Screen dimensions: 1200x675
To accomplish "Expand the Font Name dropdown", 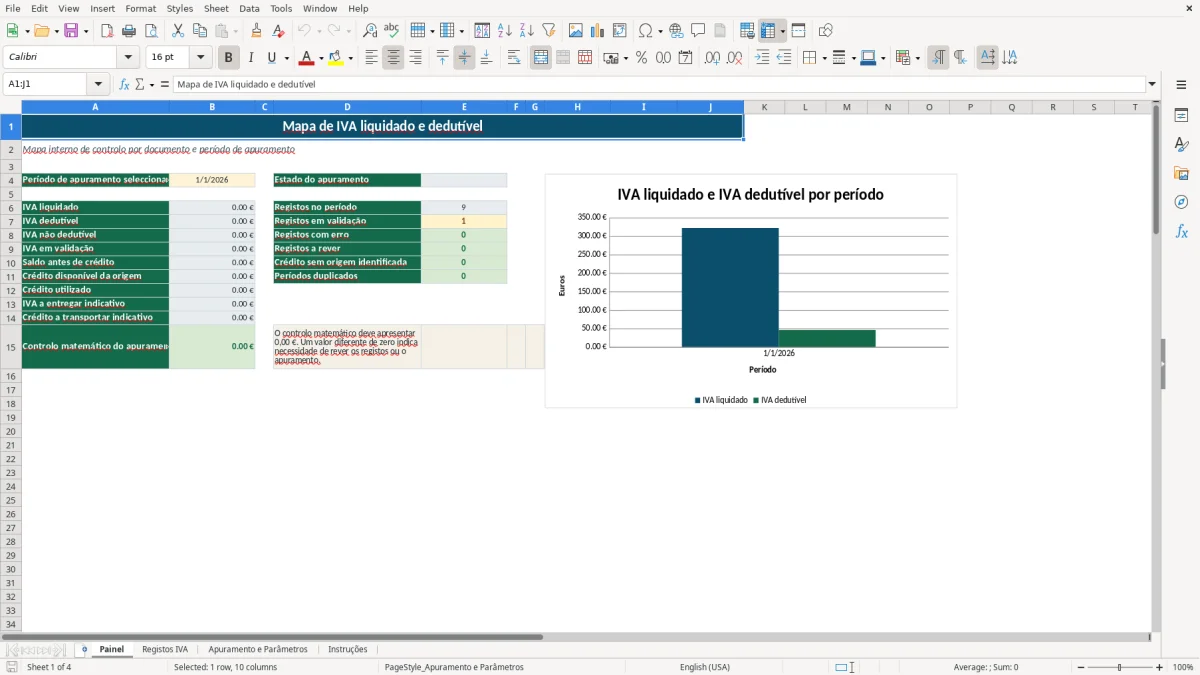I will pos(128,58).
